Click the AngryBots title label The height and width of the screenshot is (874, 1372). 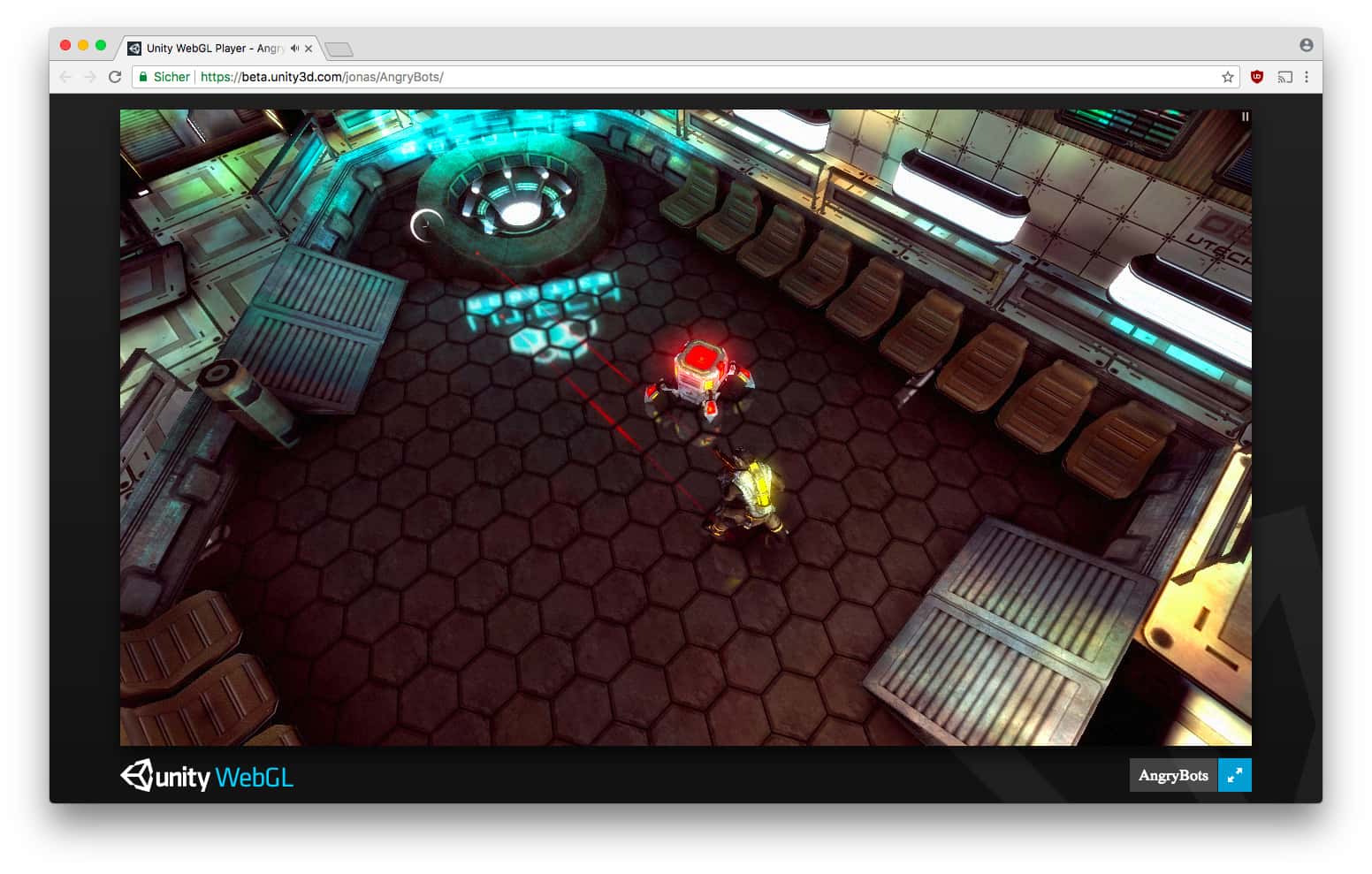pos(1172,775)
